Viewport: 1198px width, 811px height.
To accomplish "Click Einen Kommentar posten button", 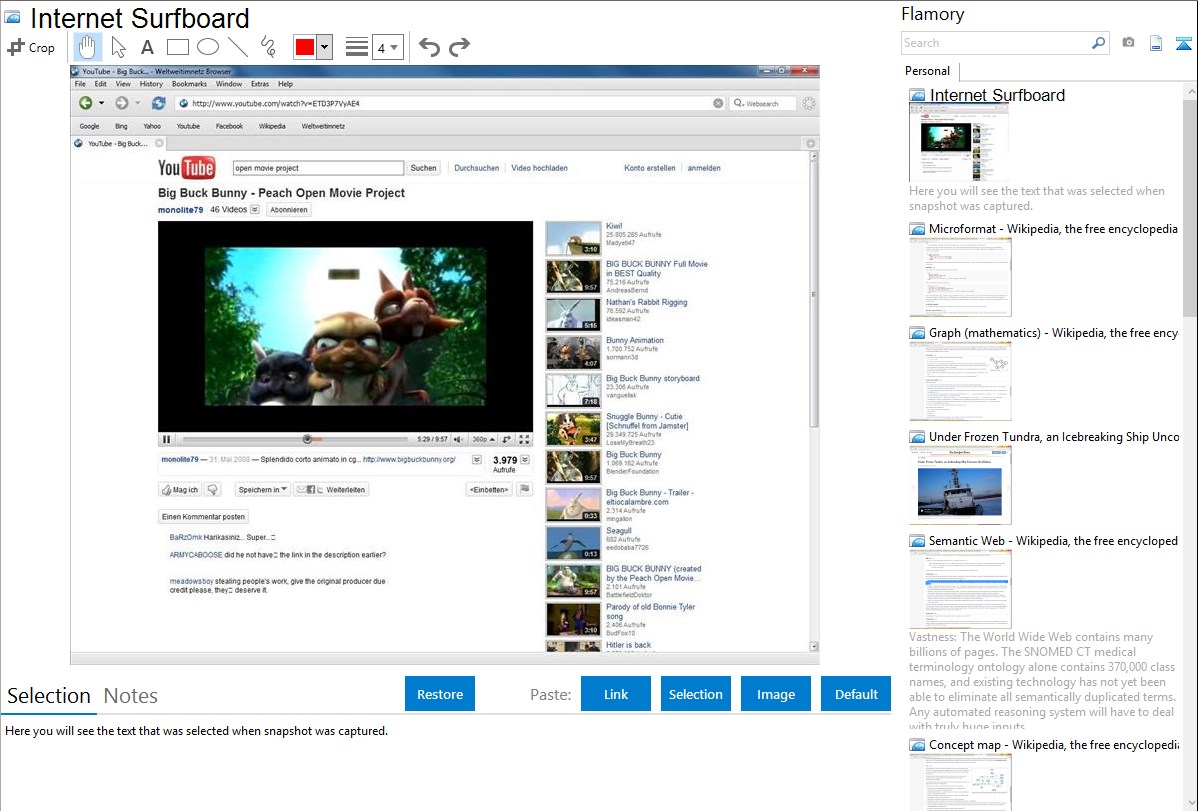I will click(x=203, y=517).
